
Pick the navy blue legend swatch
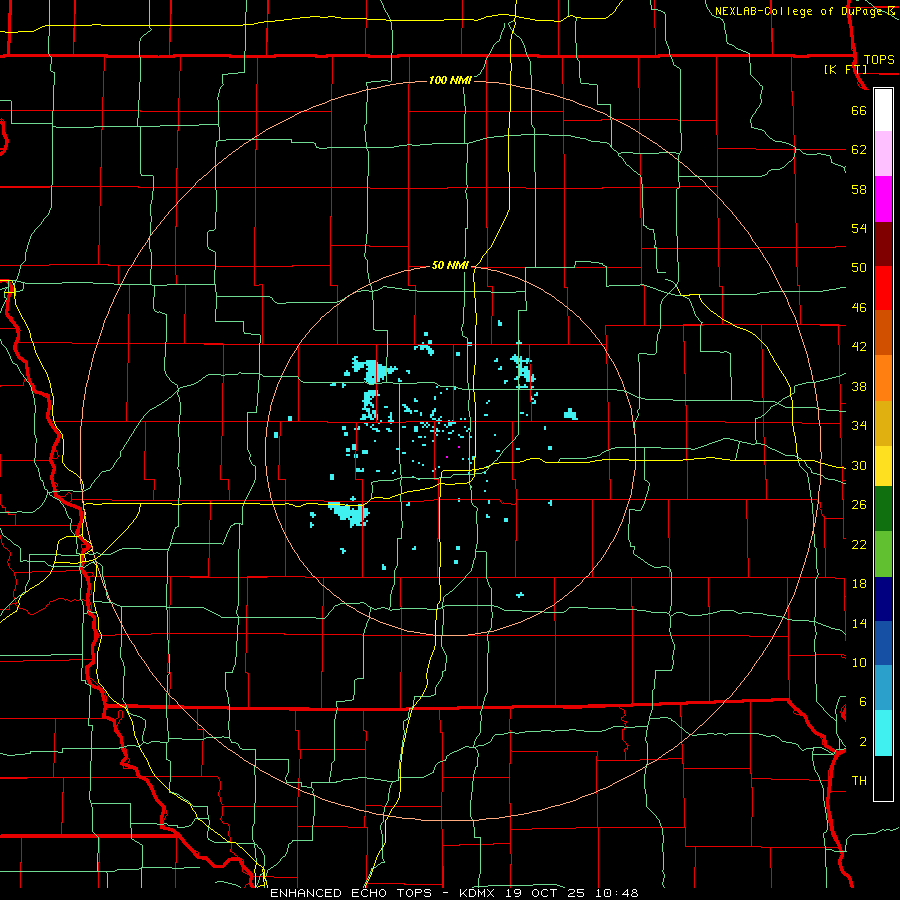click(x=883, y=599)
